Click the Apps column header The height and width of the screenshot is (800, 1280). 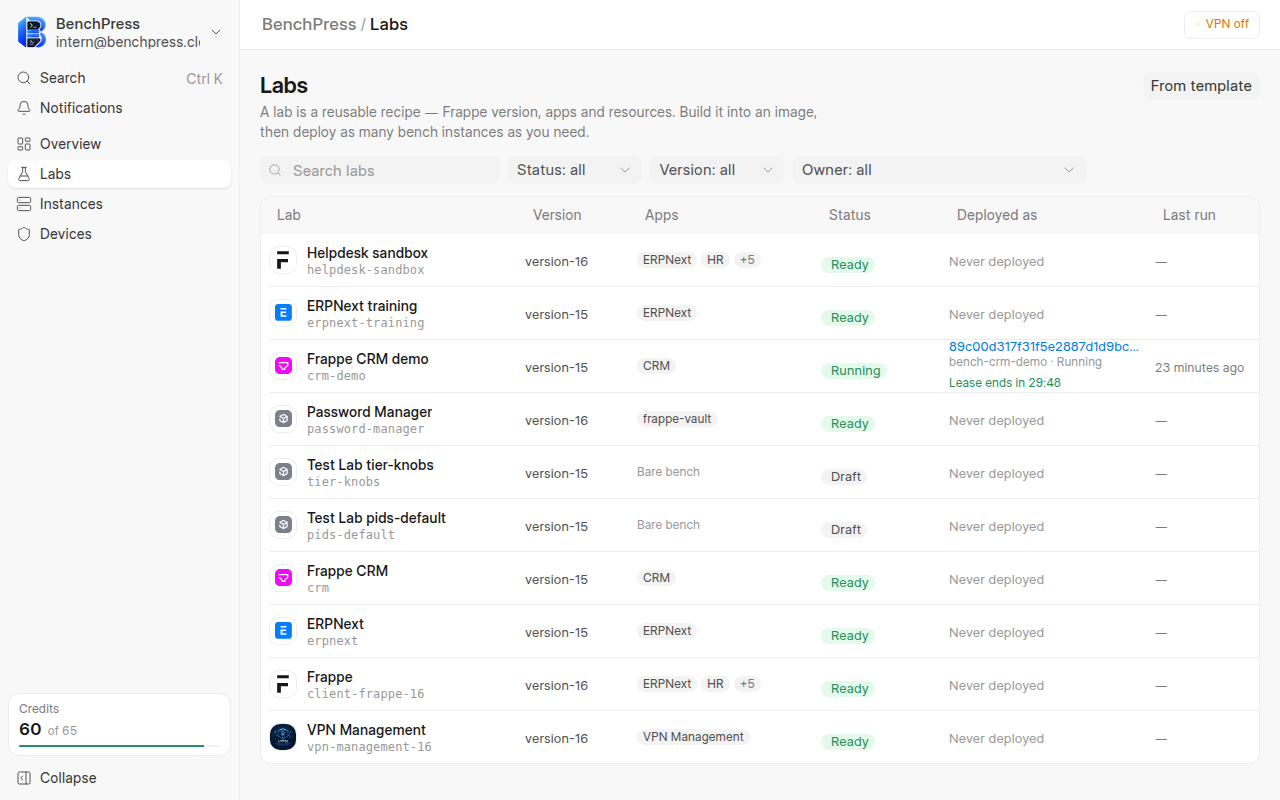pyautogui.click(x=662, y=215)
